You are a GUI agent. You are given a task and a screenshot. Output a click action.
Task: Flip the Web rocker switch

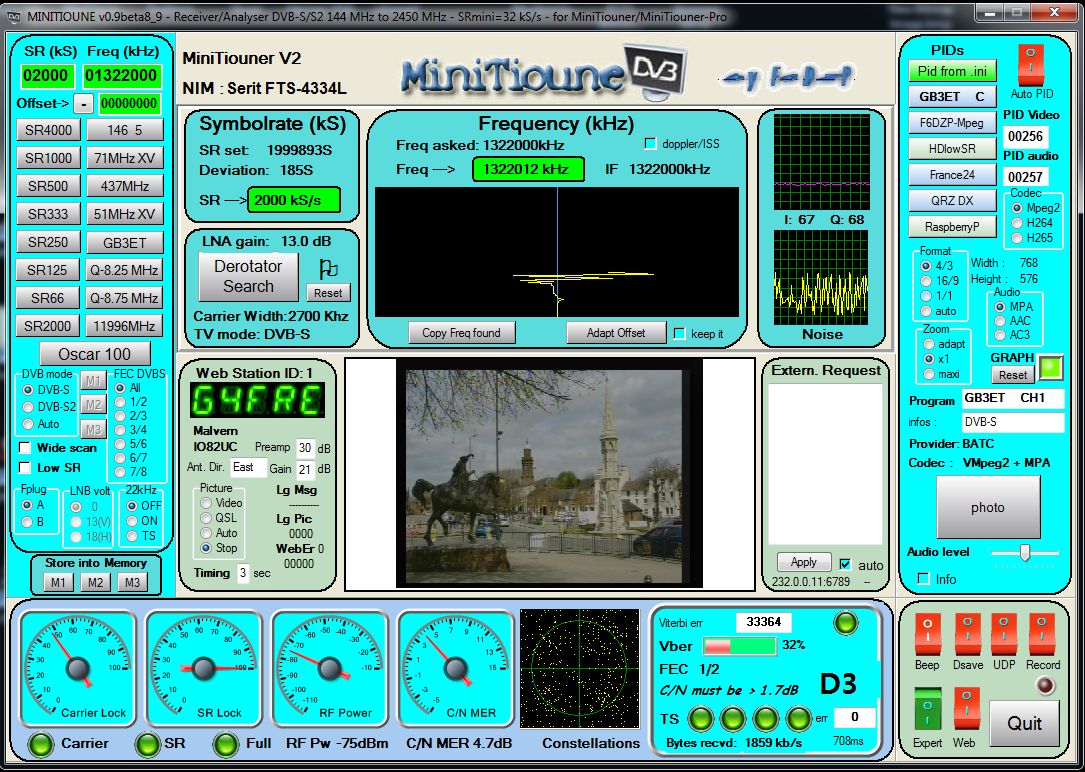(966, 708)
